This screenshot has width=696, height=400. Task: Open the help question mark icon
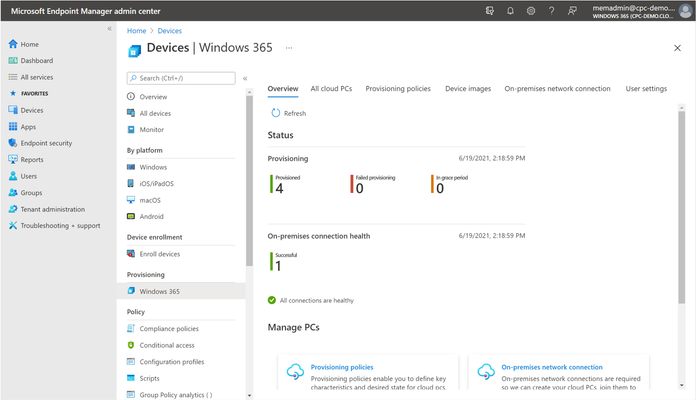tap(551, 11)
